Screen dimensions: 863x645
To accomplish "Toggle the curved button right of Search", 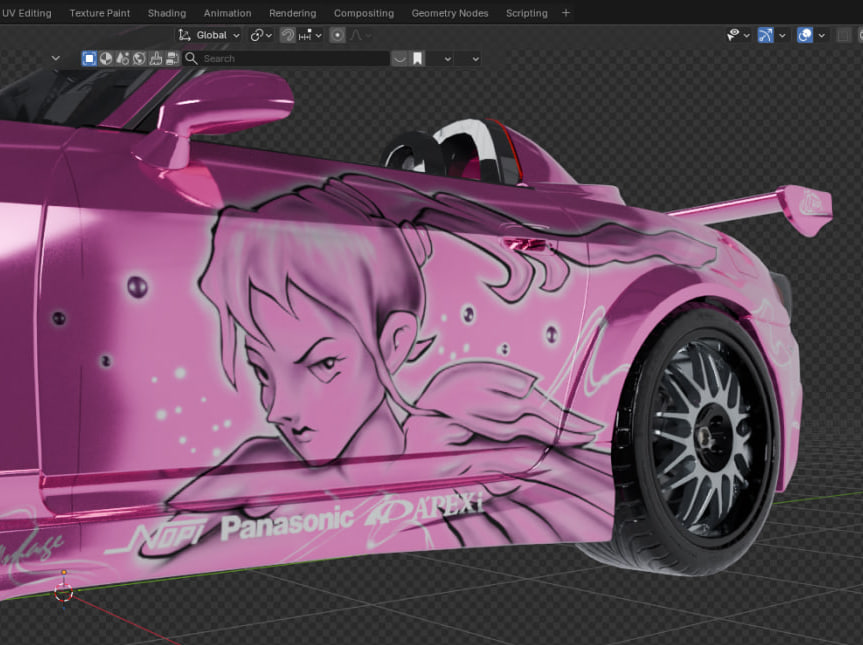I will [x=400, y=58].
